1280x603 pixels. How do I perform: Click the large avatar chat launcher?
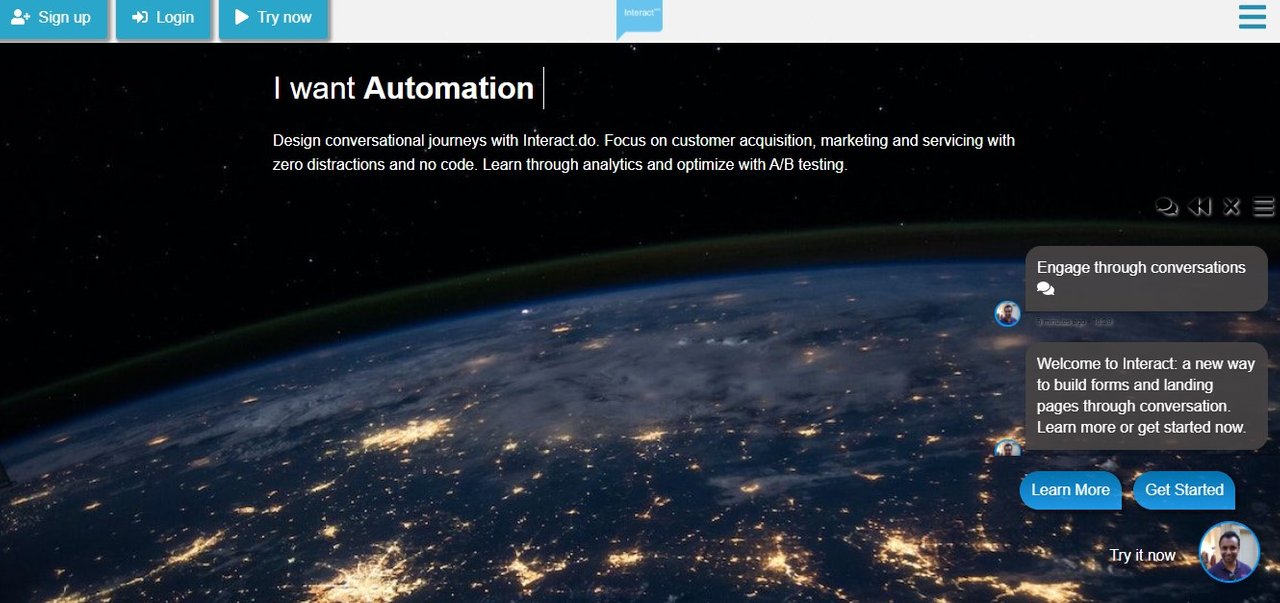point(1229,552)
